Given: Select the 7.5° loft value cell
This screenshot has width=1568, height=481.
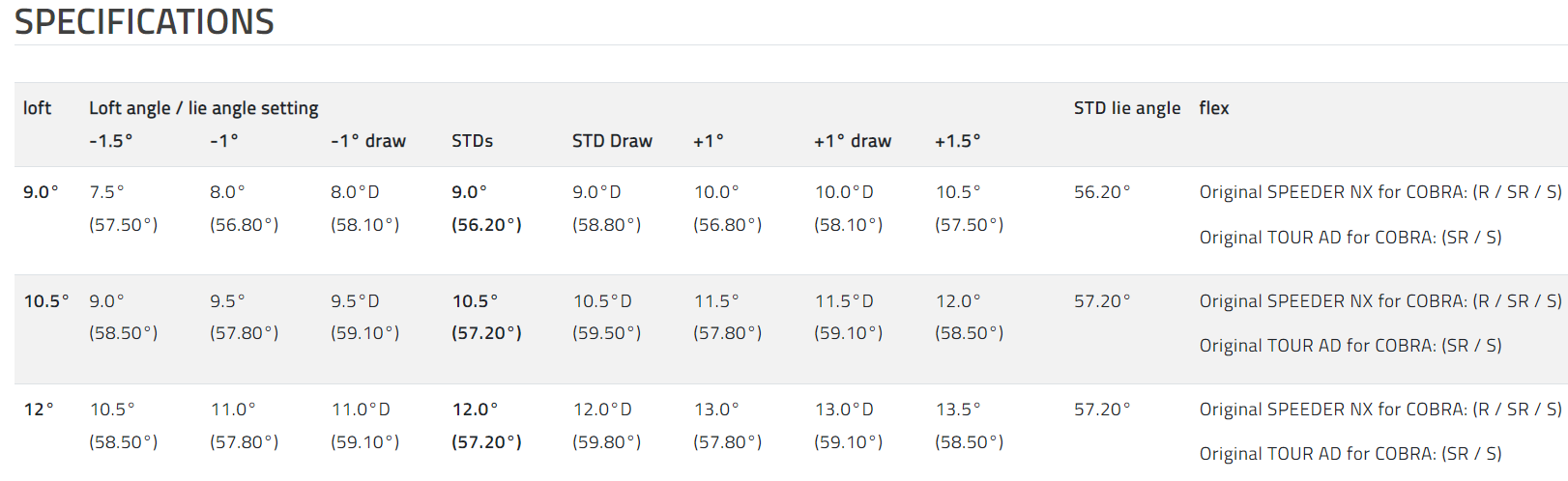Looking at the screenshot, I should (106, 192).
